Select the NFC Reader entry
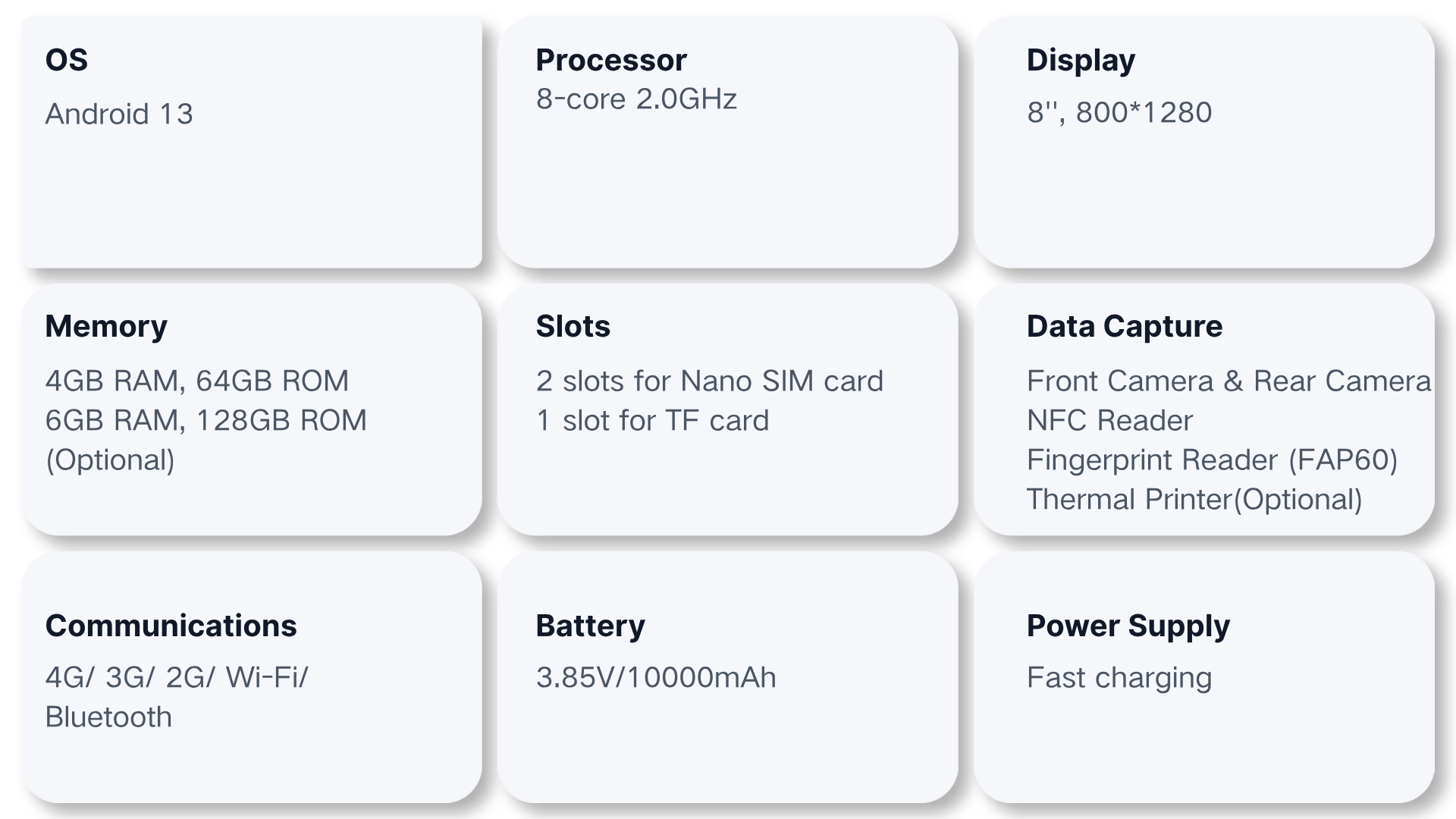This screenshot has width=1456, height=819. click(1109, 420)
